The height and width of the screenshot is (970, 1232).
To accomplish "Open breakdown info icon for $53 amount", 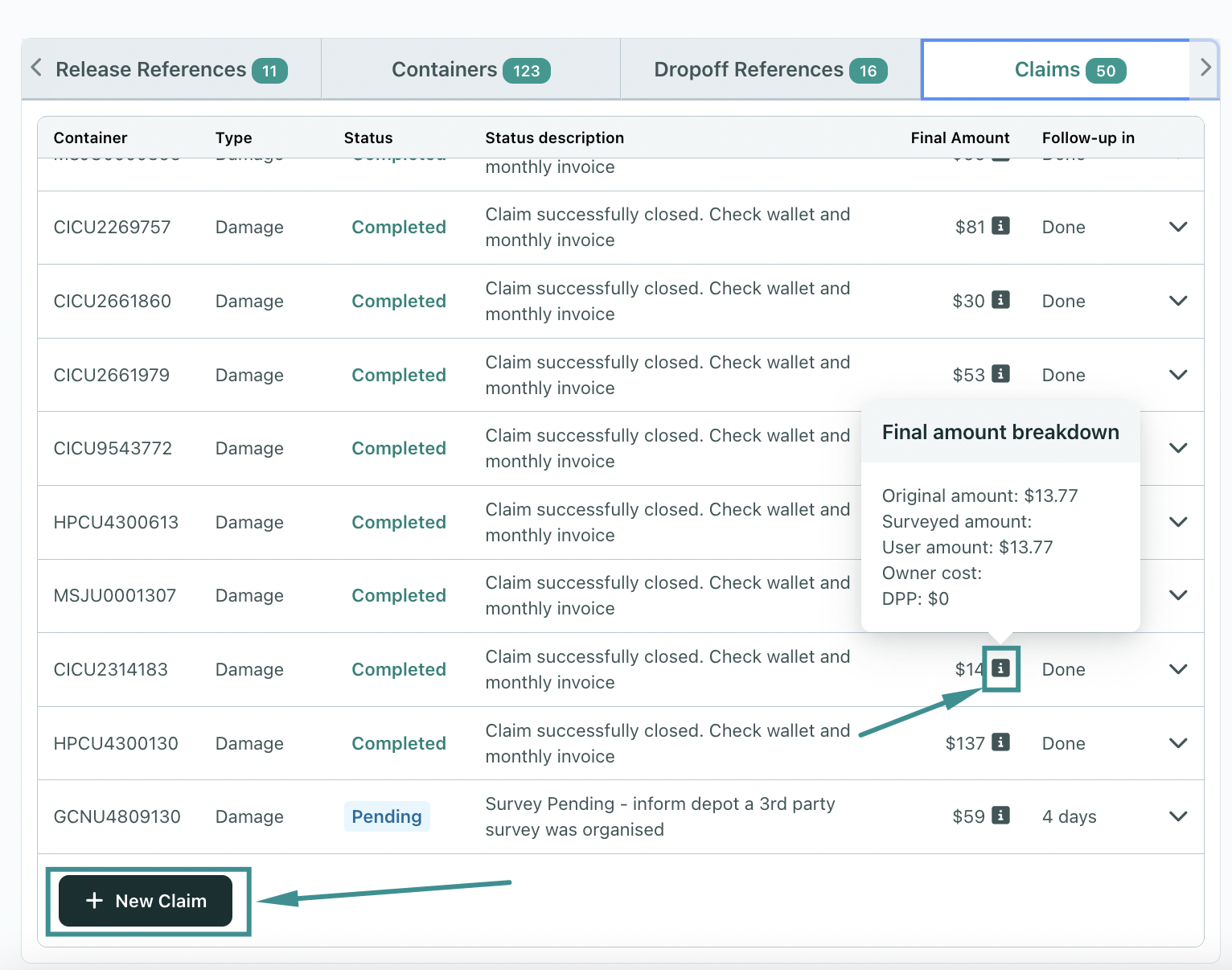I will [1000, 374].
